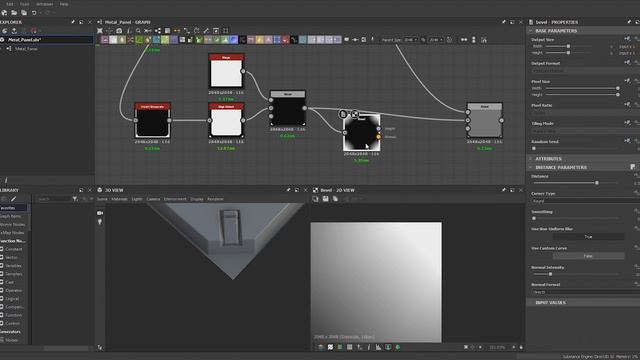Pin the Properties panel
Image resolution: width=640 pixels, height=360 pixels.
click(629, 22)
